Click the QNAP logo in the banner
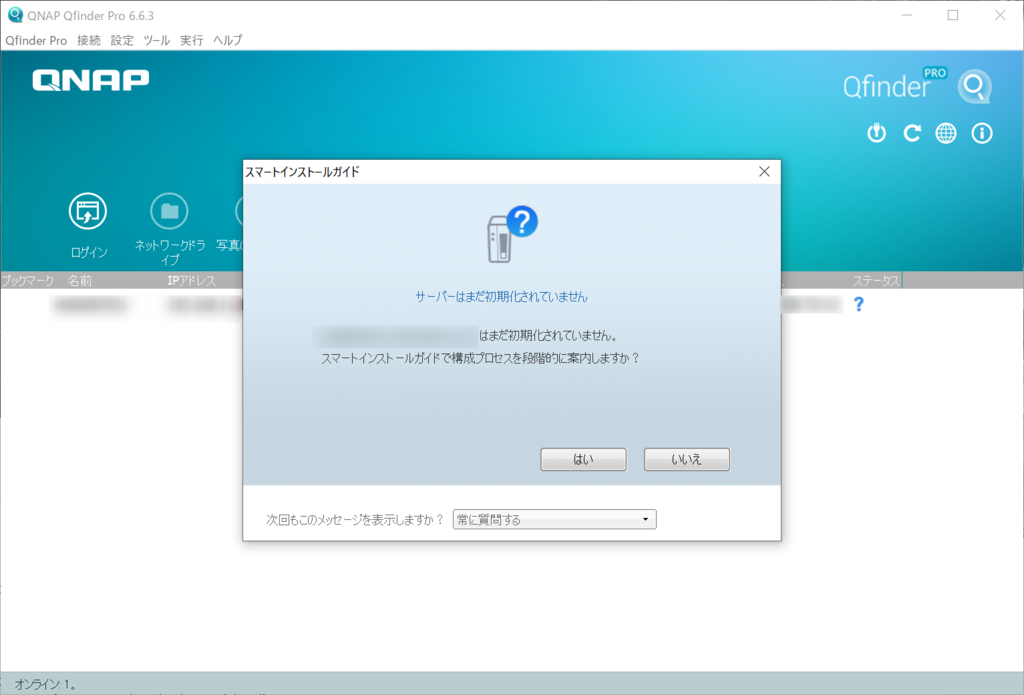Screen dimensions: 1024x695 pyautogui.click(x=91, y=80)
